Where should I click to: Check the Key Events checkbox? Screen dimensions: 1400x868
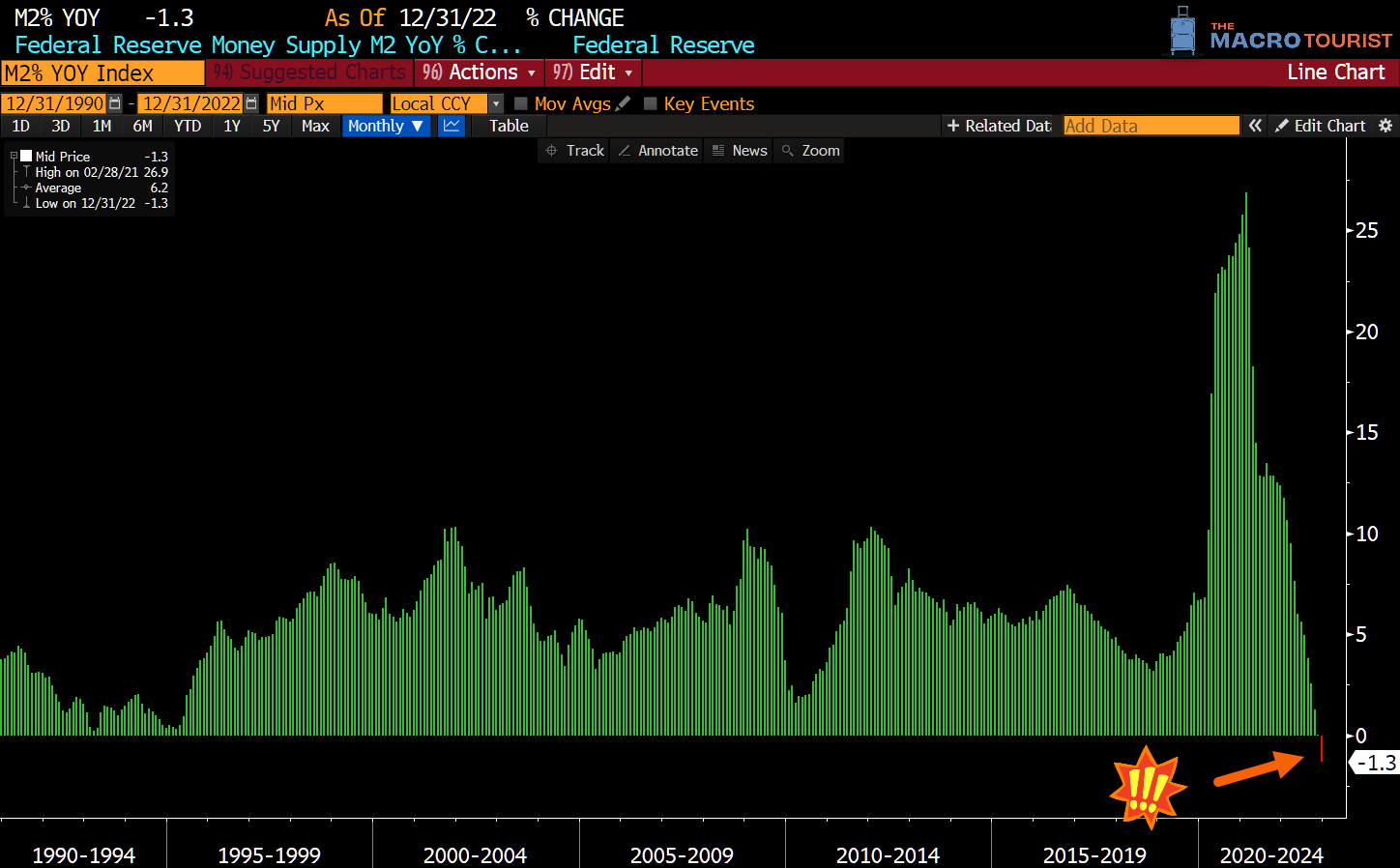click(x=652, y=103)
